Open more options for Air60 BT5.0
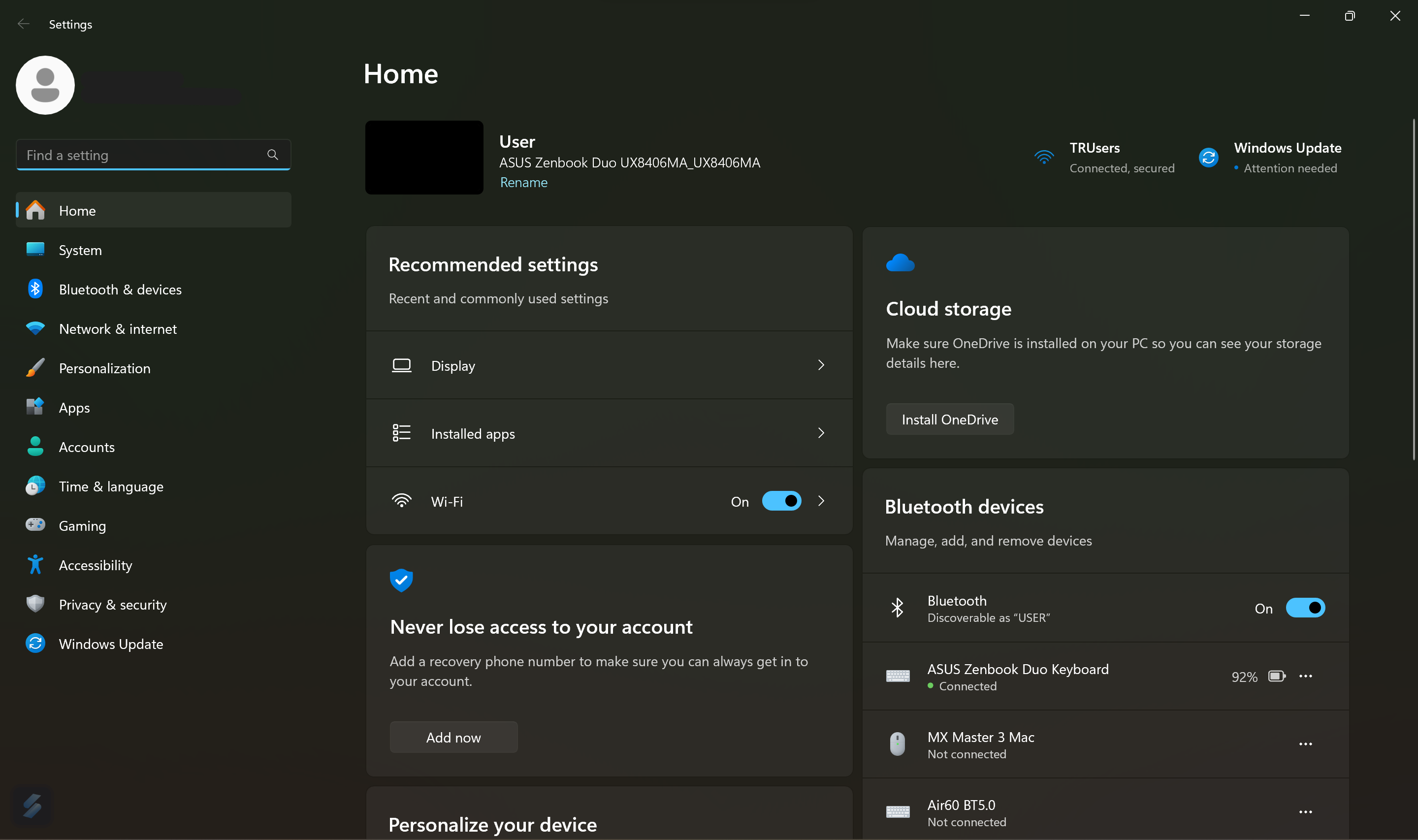Viewport: 1418px width, 840px height. [1305, 812]
